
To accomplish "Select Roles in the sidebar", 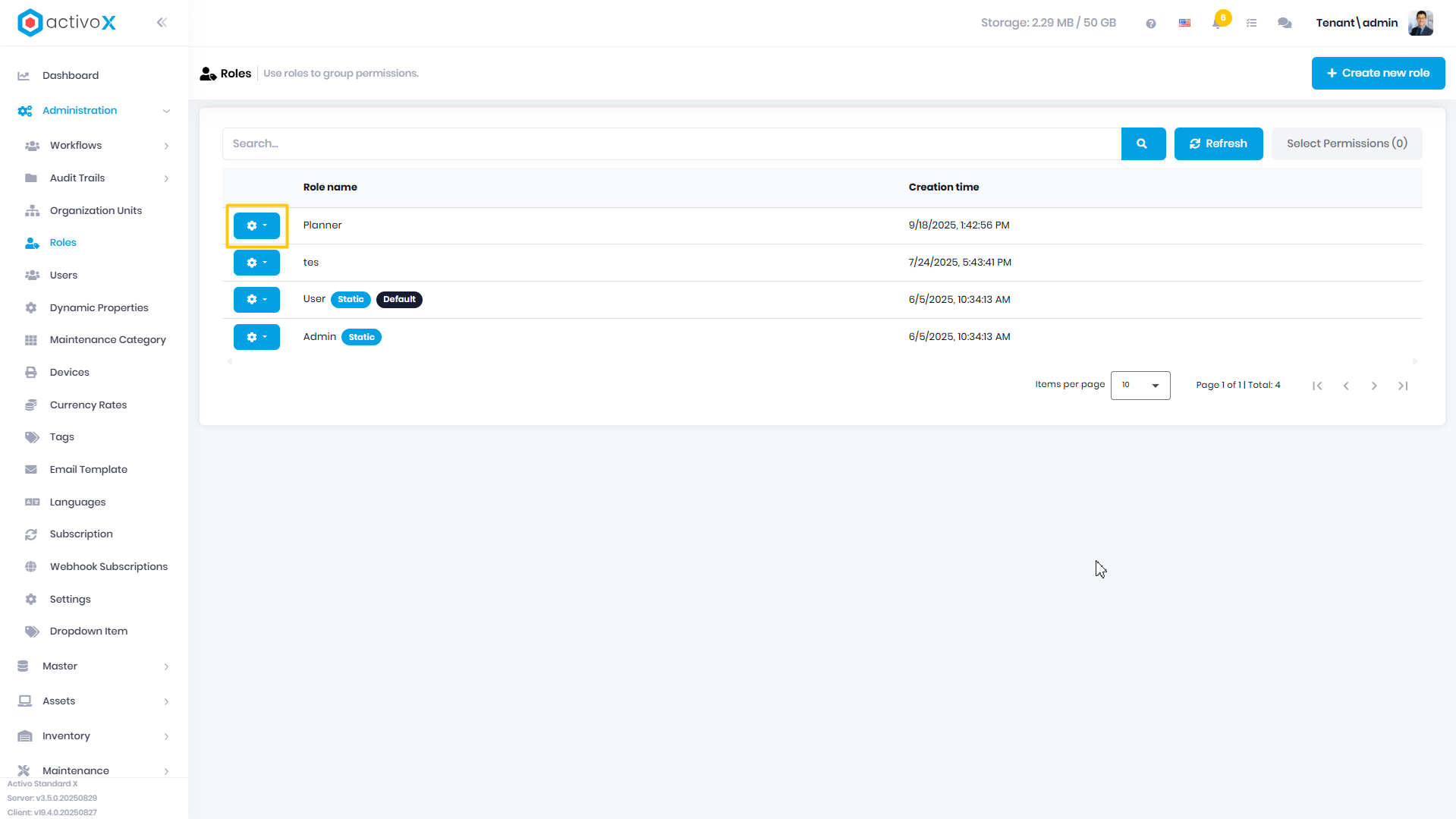I will tap(63, 243).
